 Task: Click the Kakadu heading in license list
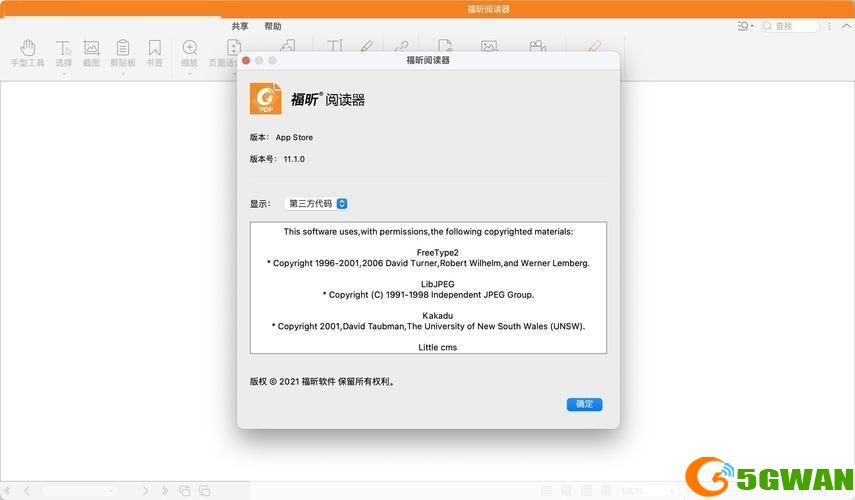[x=437, y=316]
